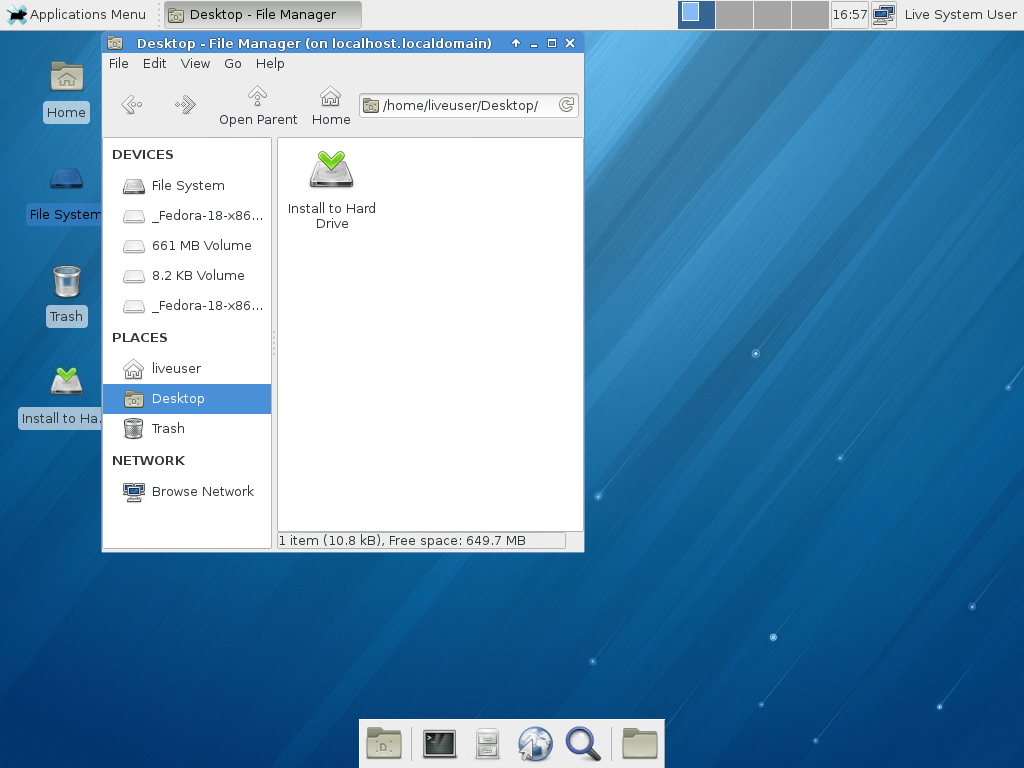Select the 661 MB Volume device
Image resolution: width=1024 pixels, height=768 pixels.
click(187, 246)
